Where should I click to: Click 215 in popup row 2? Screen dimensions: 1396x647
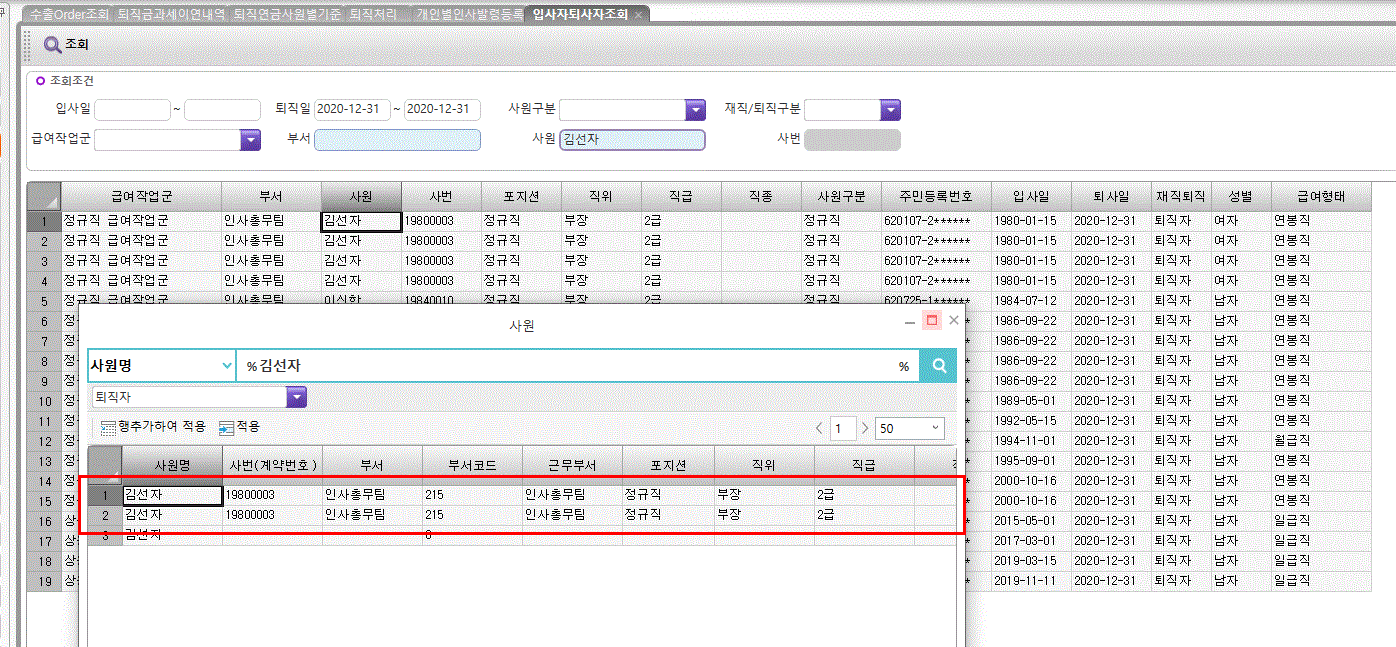[472, 514]
